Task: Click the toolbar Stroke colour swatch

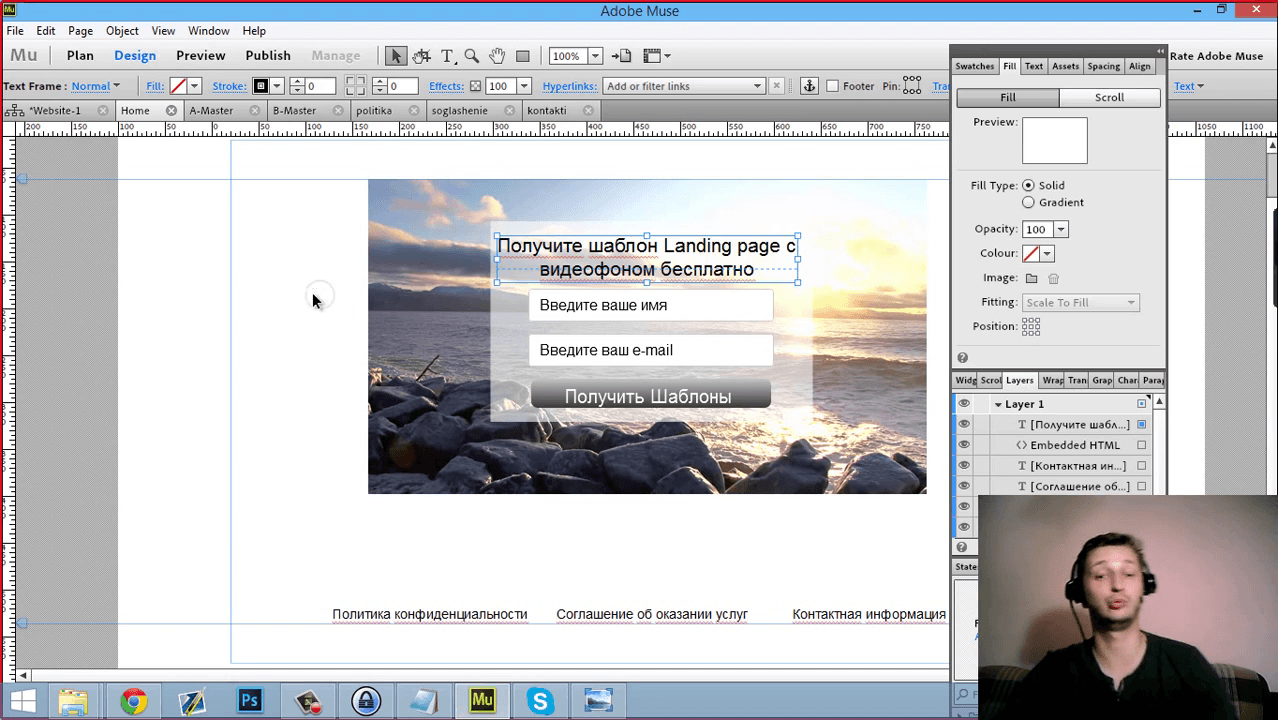Action: [260, 86]
